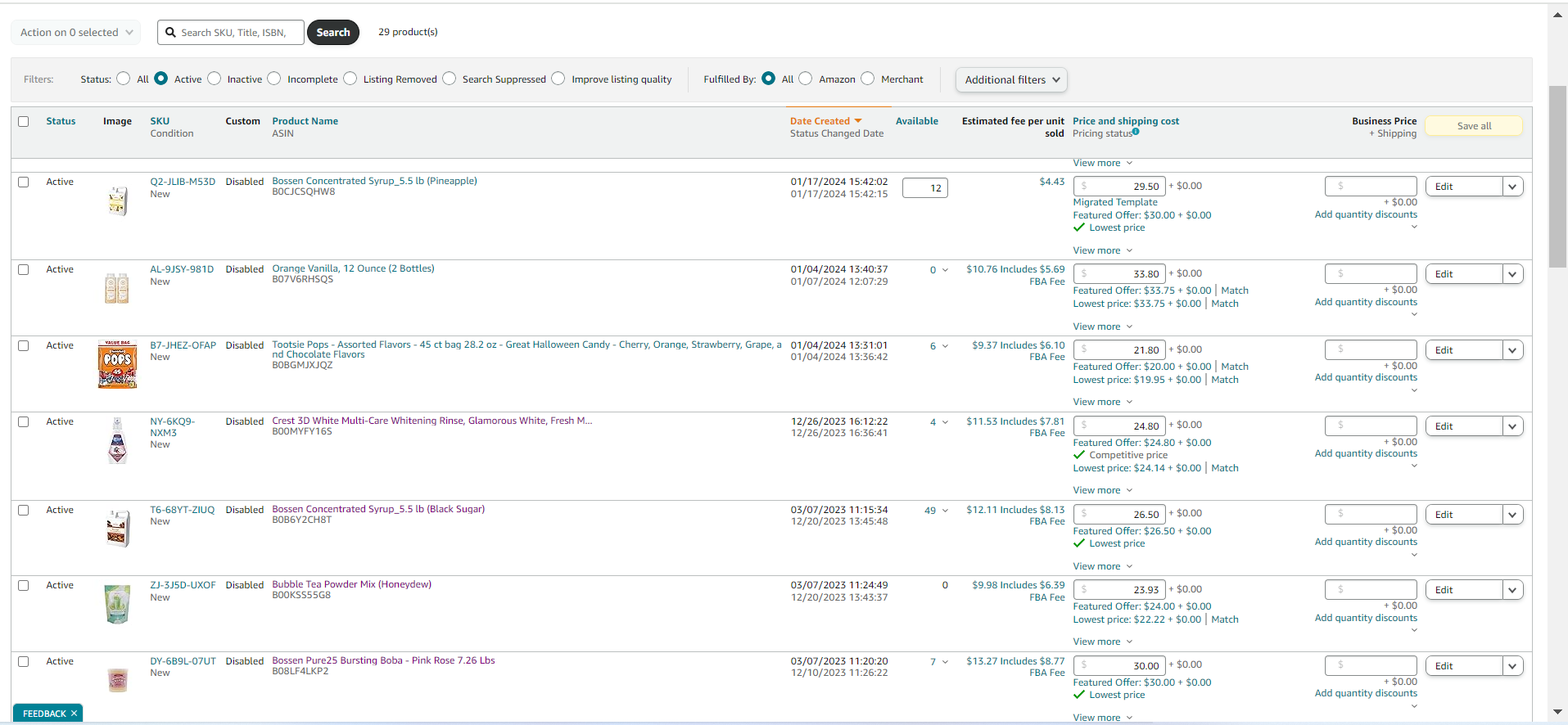This screenshot has height=725, width=1568.
Task: Click the Date Created sort arrow
Action: (x=858, y=121)
